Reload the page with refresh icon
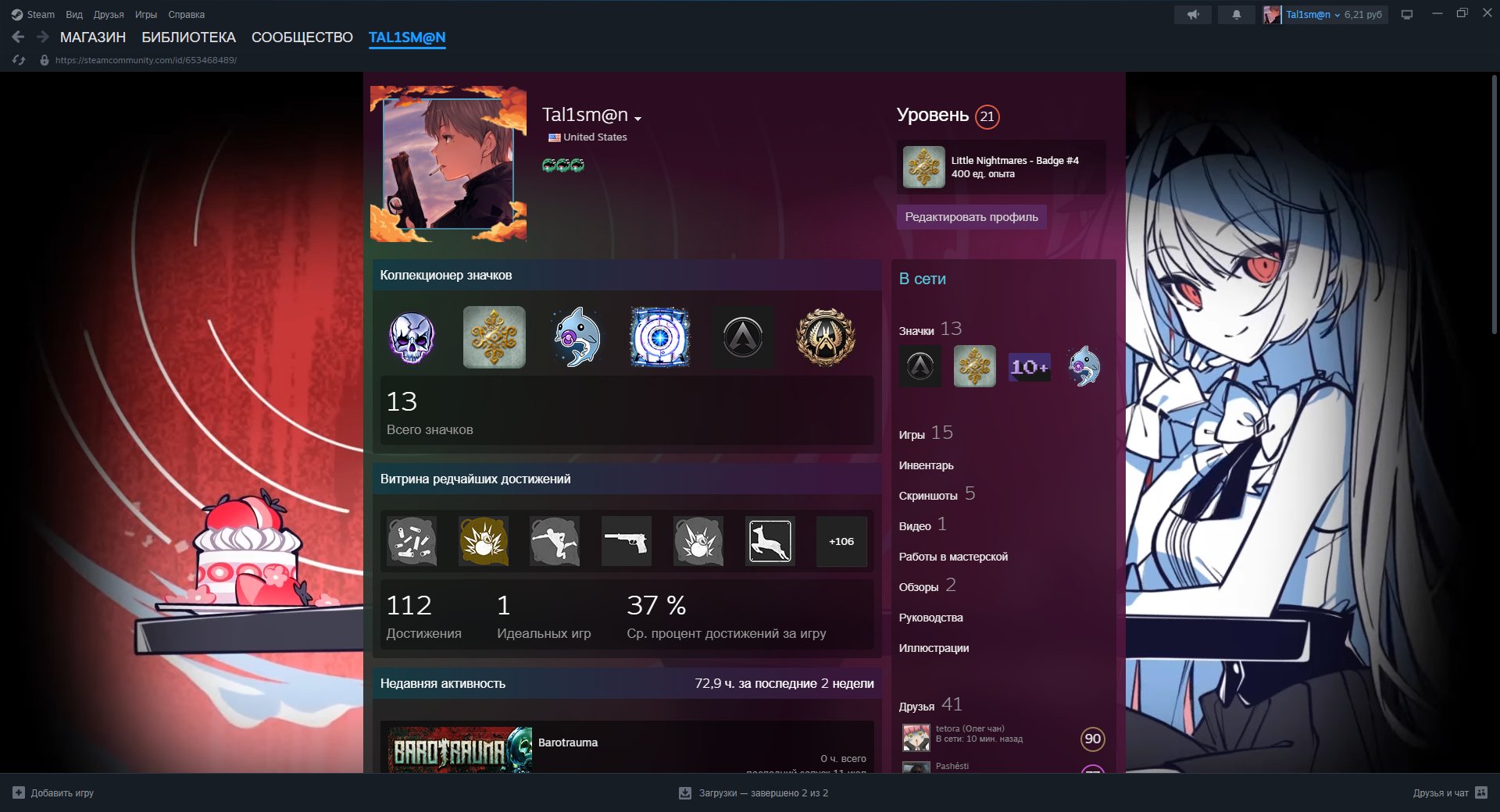Screen dimensions: 1500x812 coord(19,60)
